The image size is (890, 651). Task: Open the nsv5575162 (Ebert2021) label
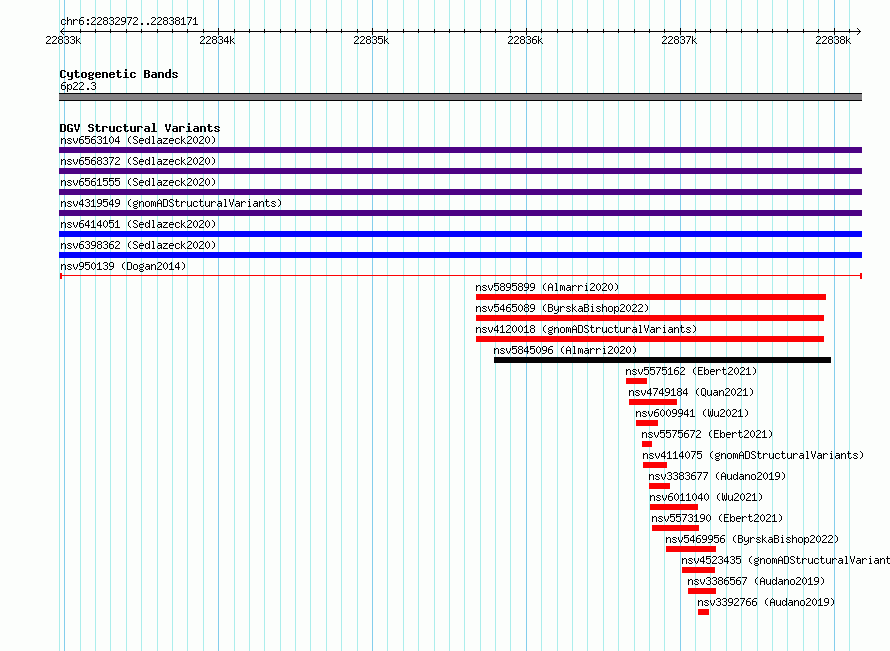[691, 371]
